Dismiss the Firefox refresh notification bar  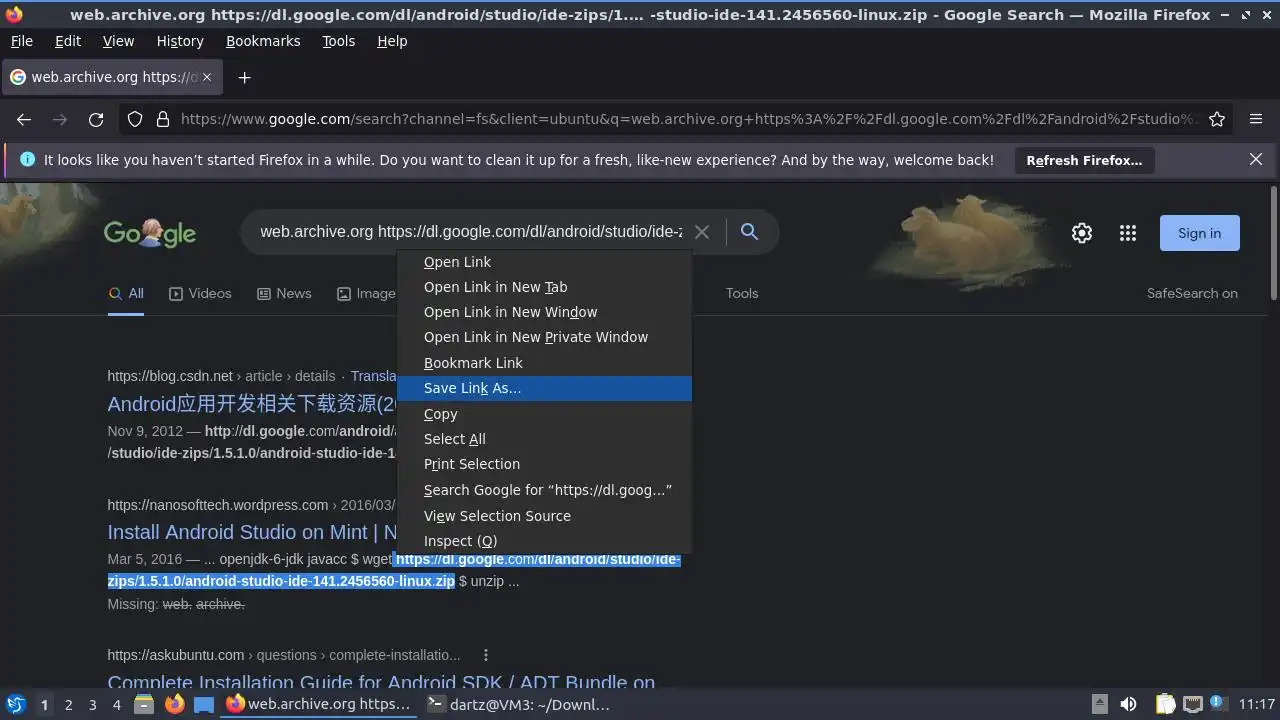click(x=1256, y=159)
